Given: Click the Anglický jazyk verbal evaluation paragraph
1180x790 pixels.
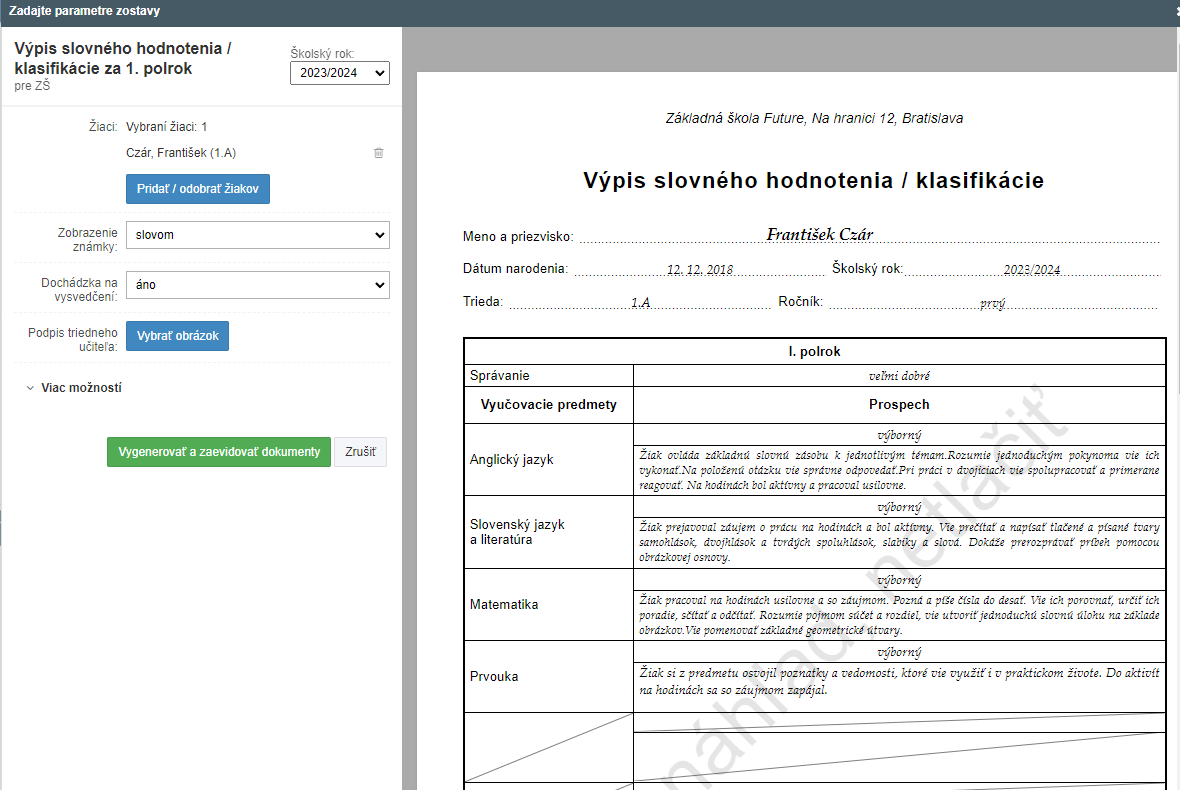Looking at the screenshot, I should point(899,470).
